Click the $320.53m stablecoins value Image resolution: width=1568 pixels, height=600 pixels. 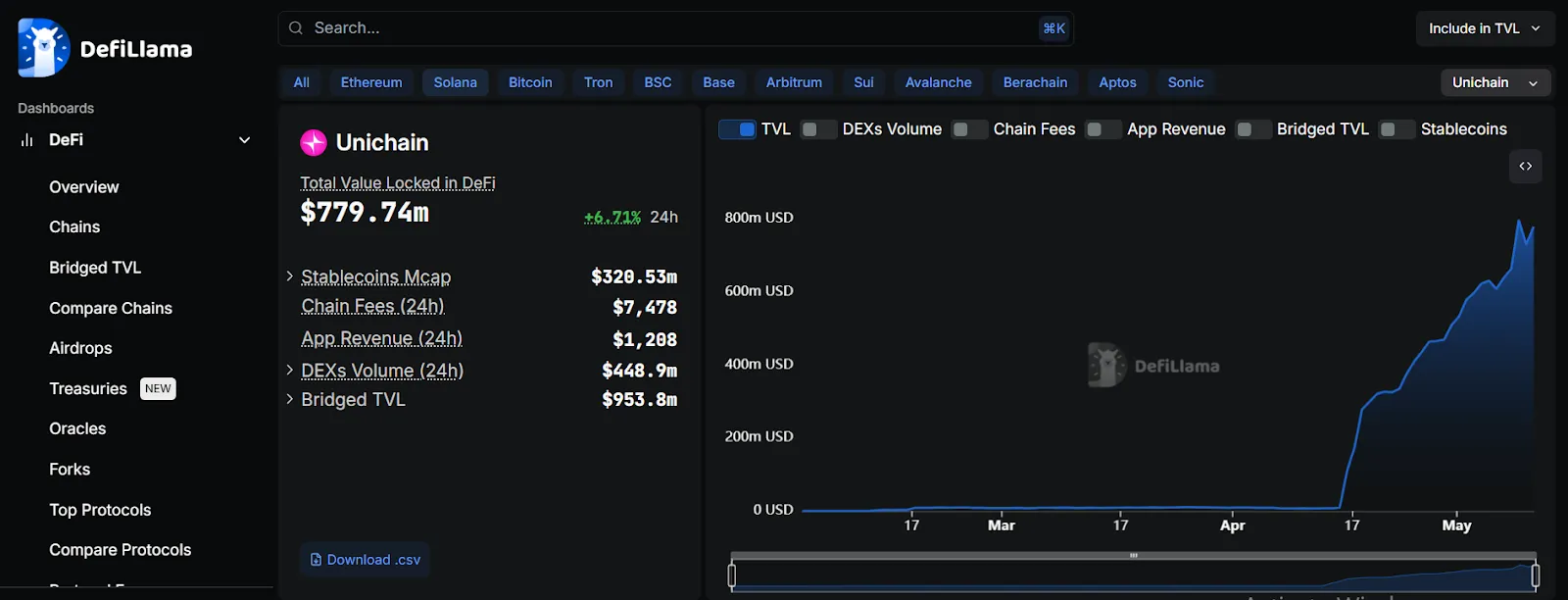634,277
